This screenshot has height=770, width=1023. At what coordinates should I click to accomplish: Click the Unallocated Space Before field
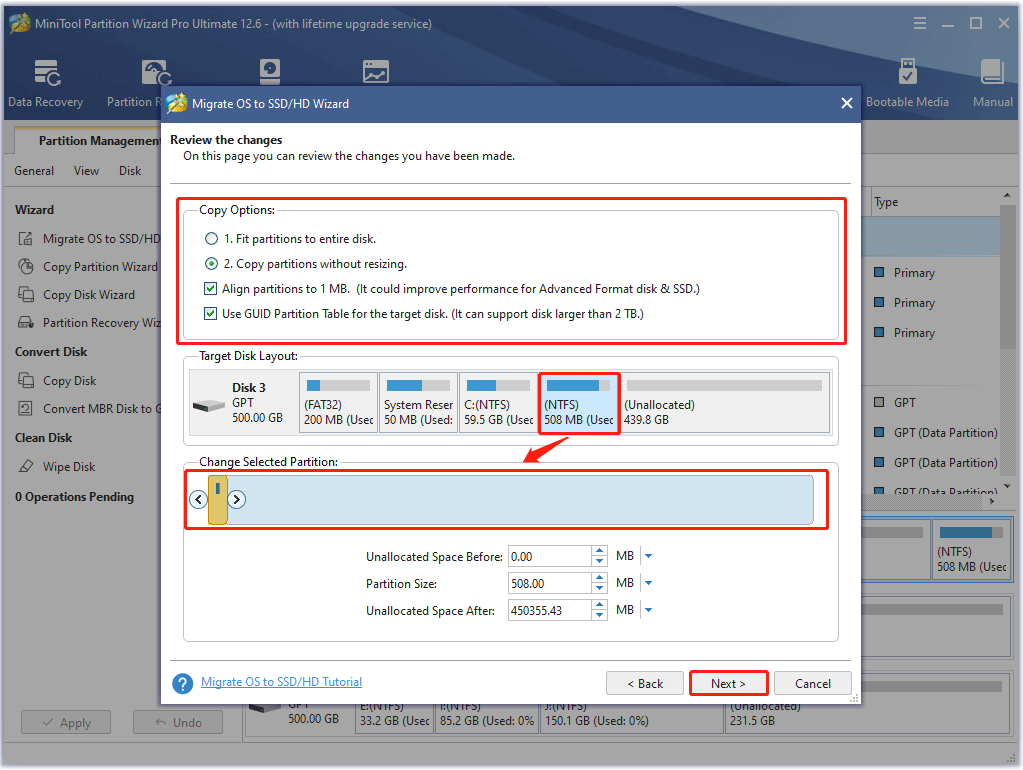[x=549, y=556]
